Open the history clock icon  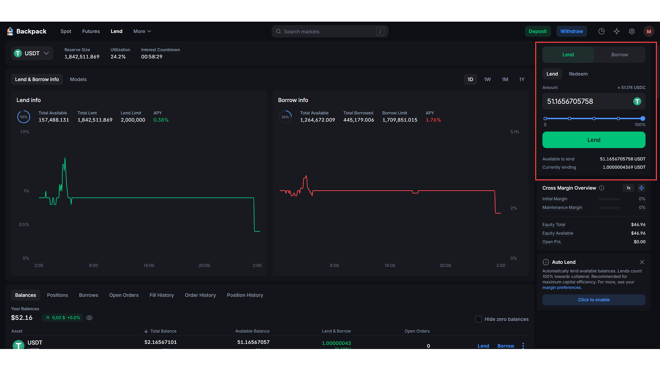[601, 32]
